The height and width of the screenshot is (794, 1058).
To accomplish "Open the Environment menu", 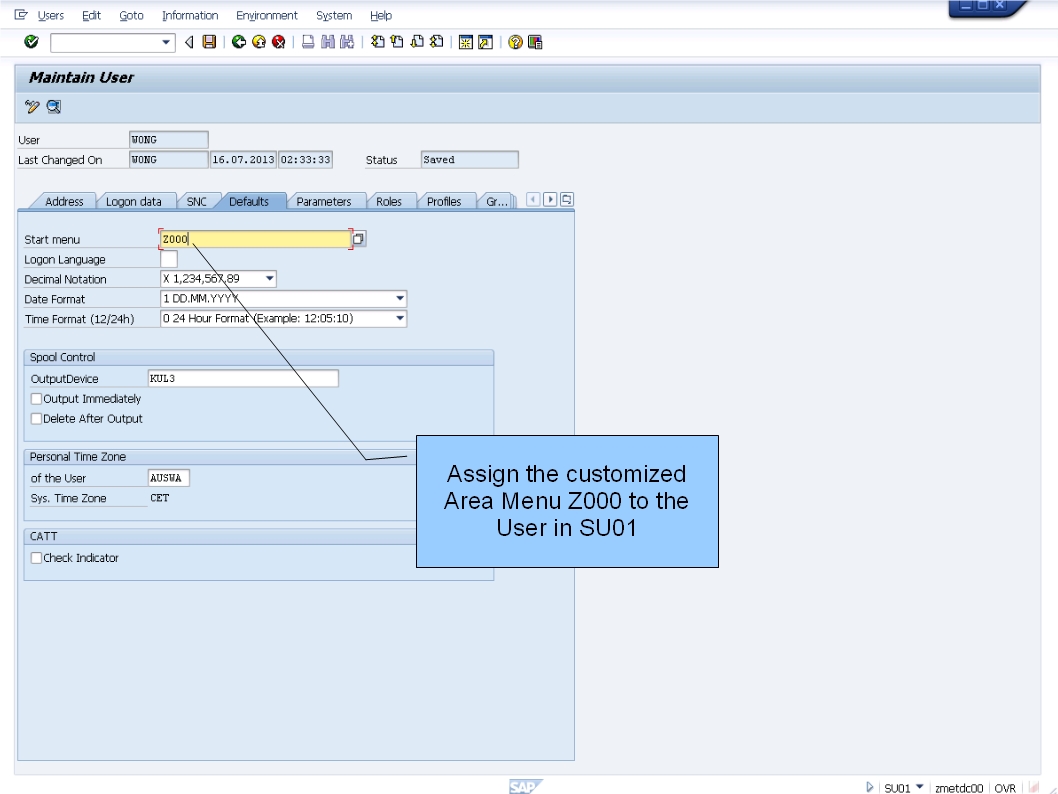I will click(x=267, y=15).
